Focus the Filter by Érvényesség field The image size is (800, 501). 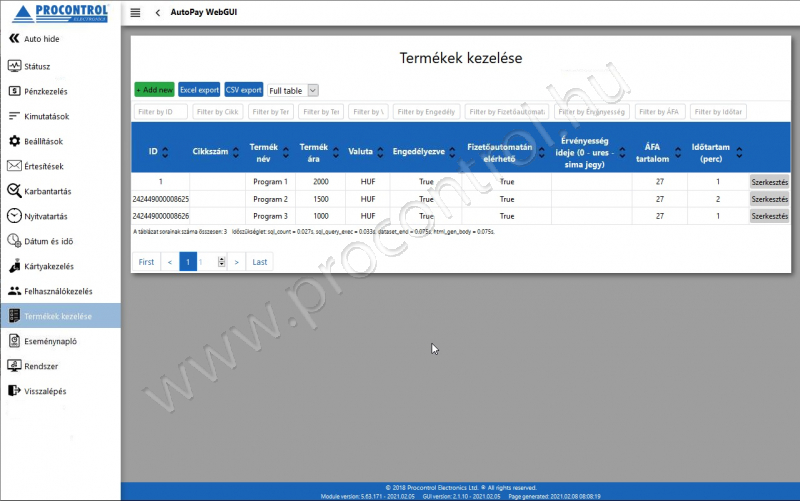592,112
